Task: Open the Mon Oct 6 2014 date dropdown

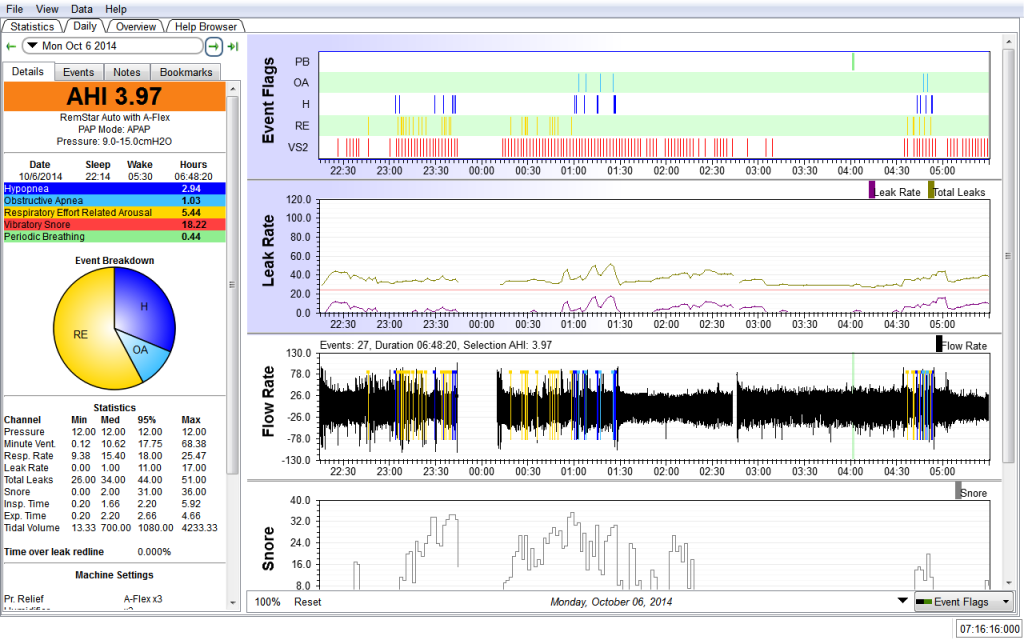Action: (x=112, y=46)
